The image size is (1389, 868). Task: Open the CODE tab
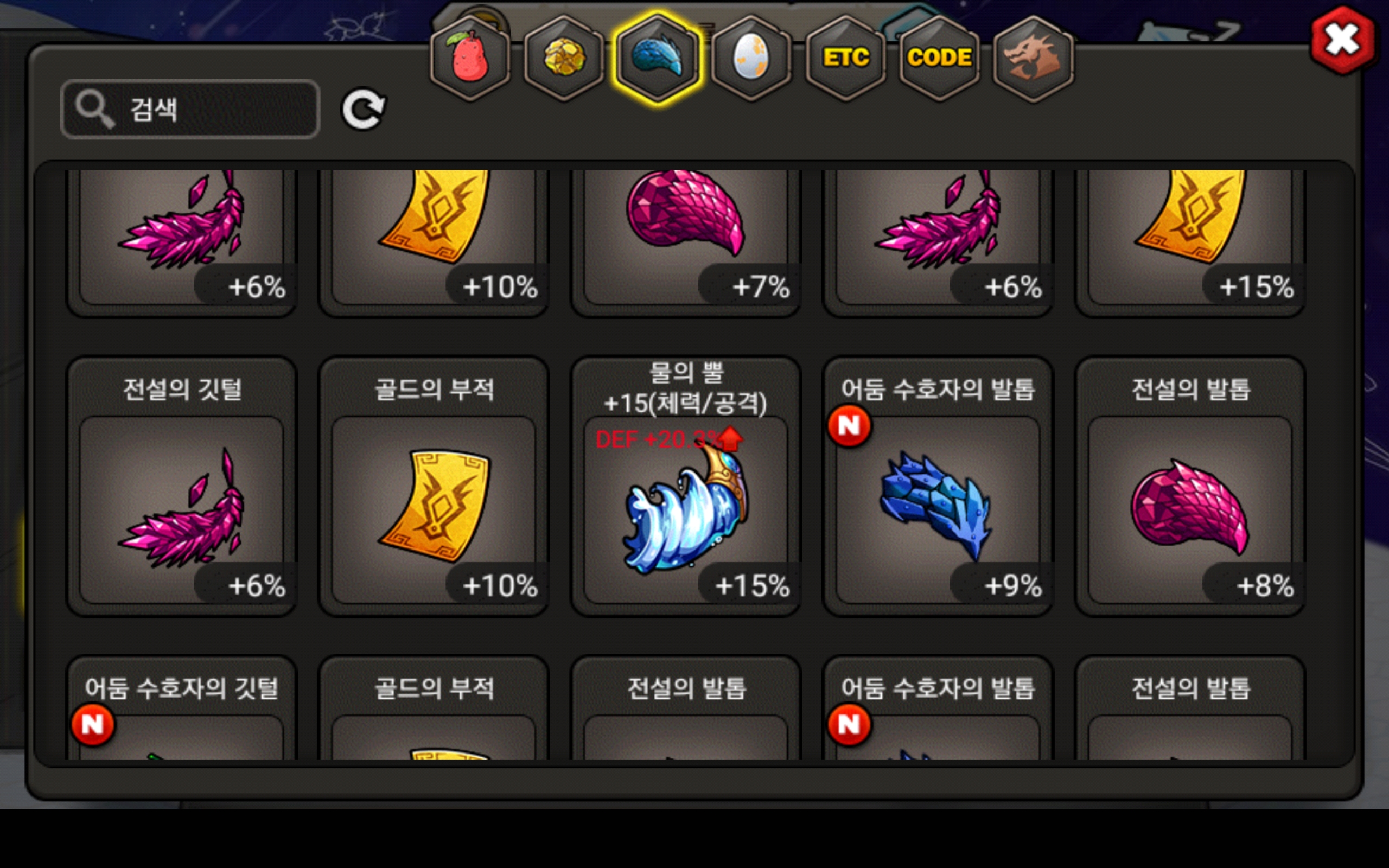[x=939, y=58]
